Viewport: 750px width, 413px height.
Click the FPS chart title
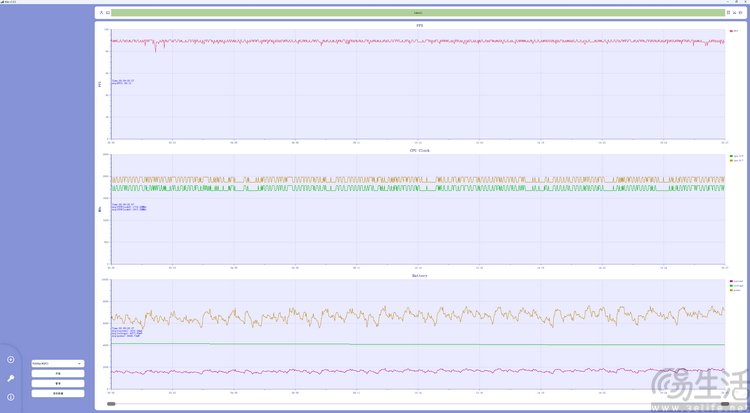[418, 24]
